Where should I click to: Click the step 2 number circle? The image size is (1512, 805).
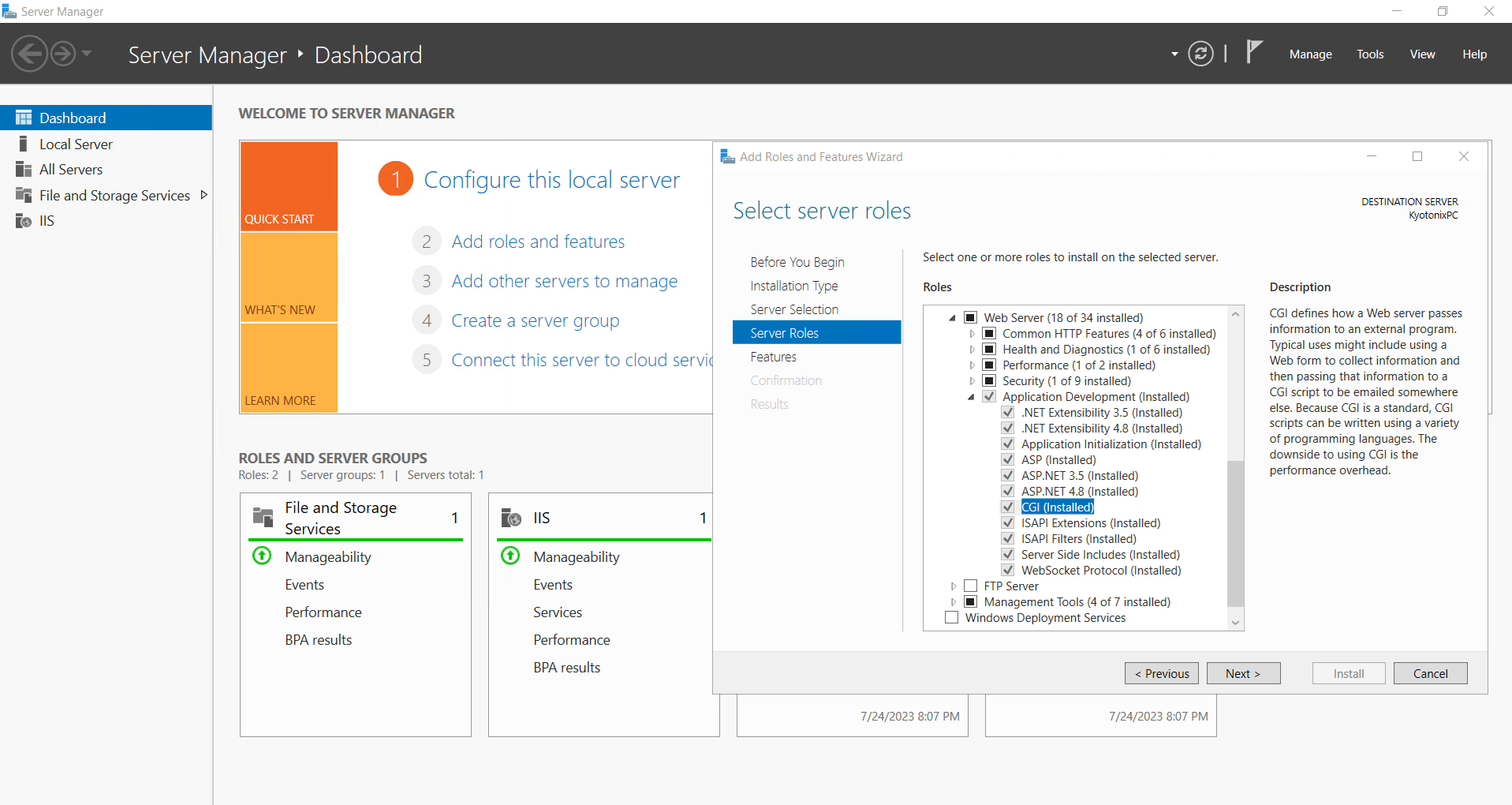coord(426,241)
